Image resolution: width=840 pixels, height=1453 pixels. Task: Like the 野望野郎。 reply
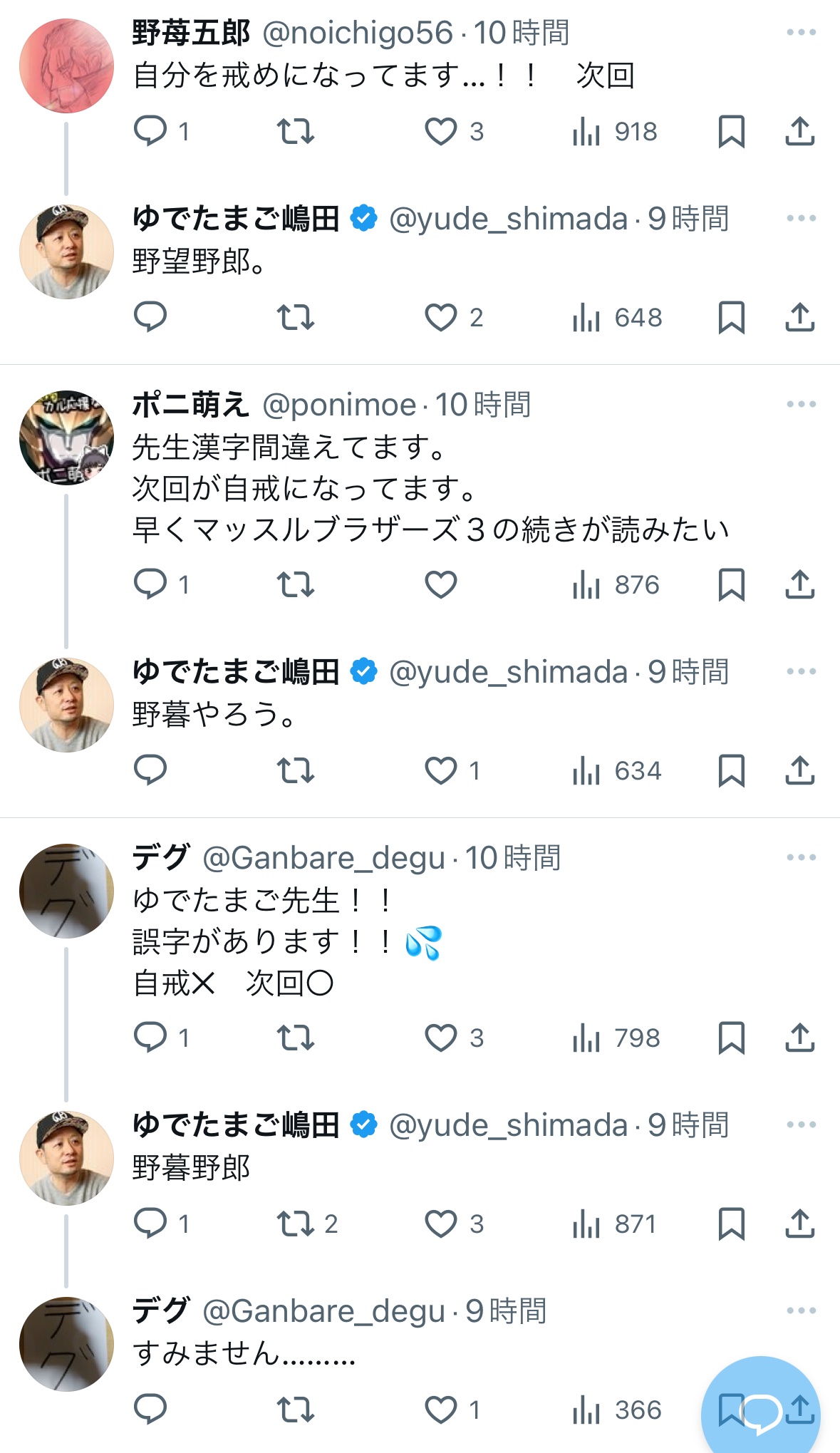tap(441, 317)
